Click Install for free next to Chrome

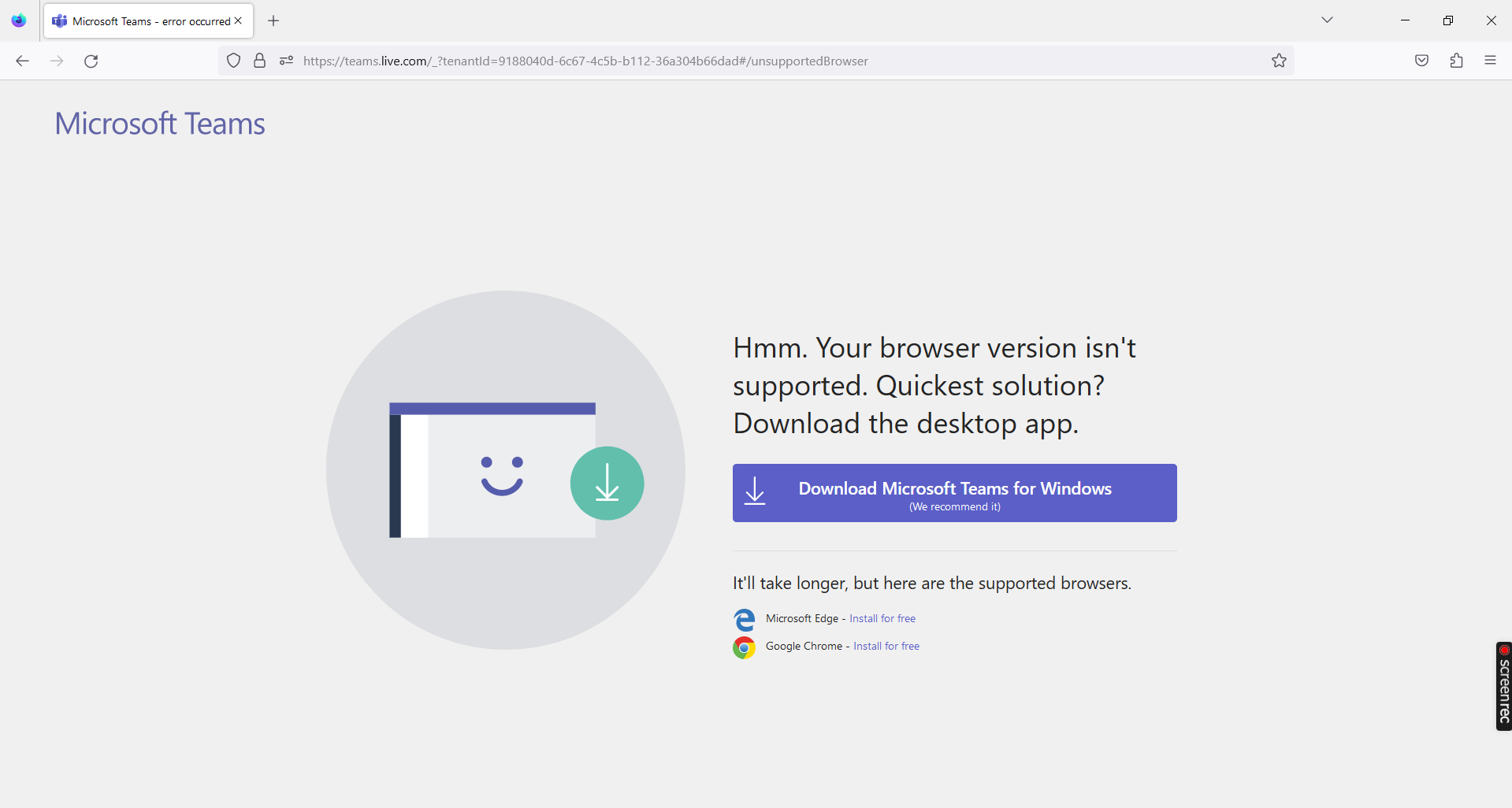[x=886, y=646]
